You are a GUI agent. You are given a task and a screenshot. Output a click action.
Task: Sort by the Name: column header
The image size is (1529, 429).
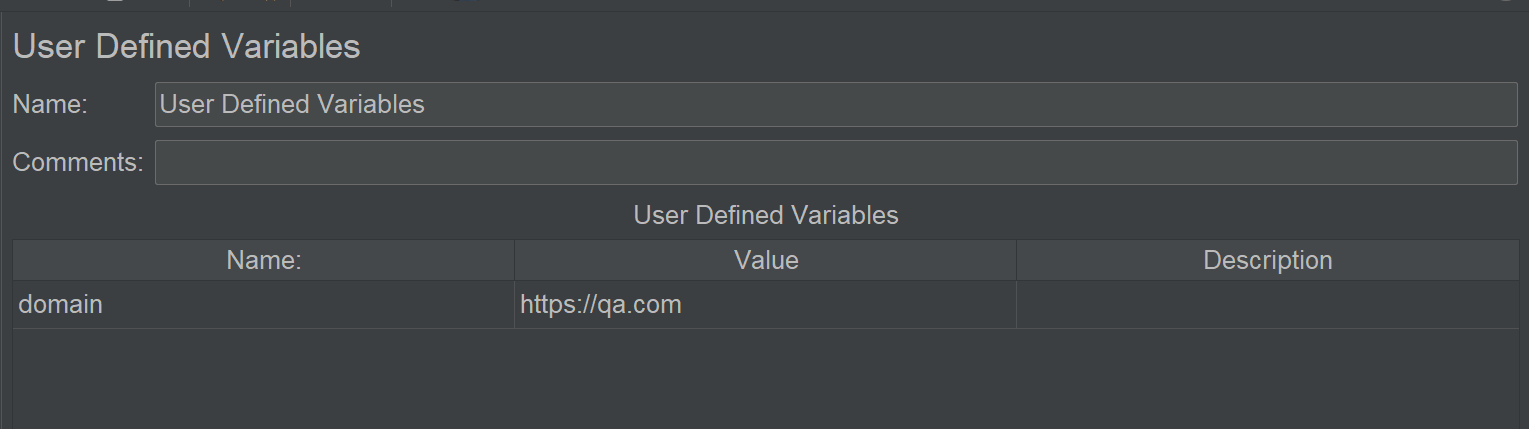tap(264, 260)
